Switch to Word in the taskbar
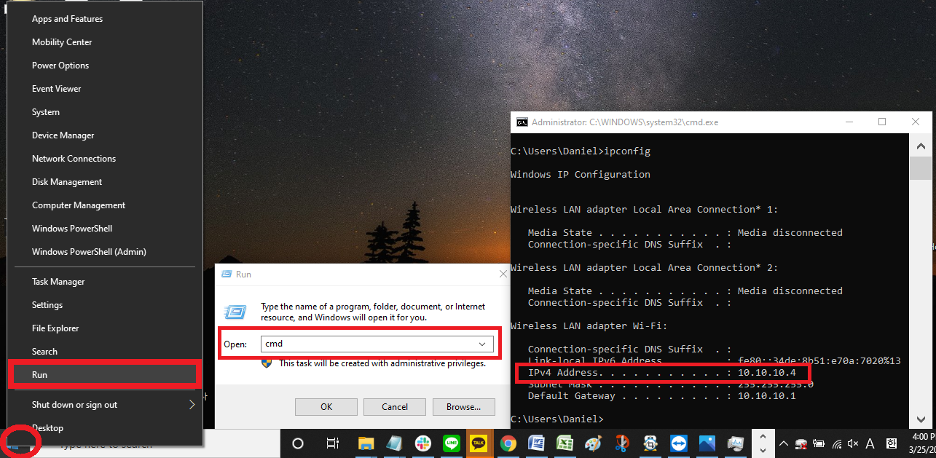This screenshot has height=458, width=936. [537, 443]
